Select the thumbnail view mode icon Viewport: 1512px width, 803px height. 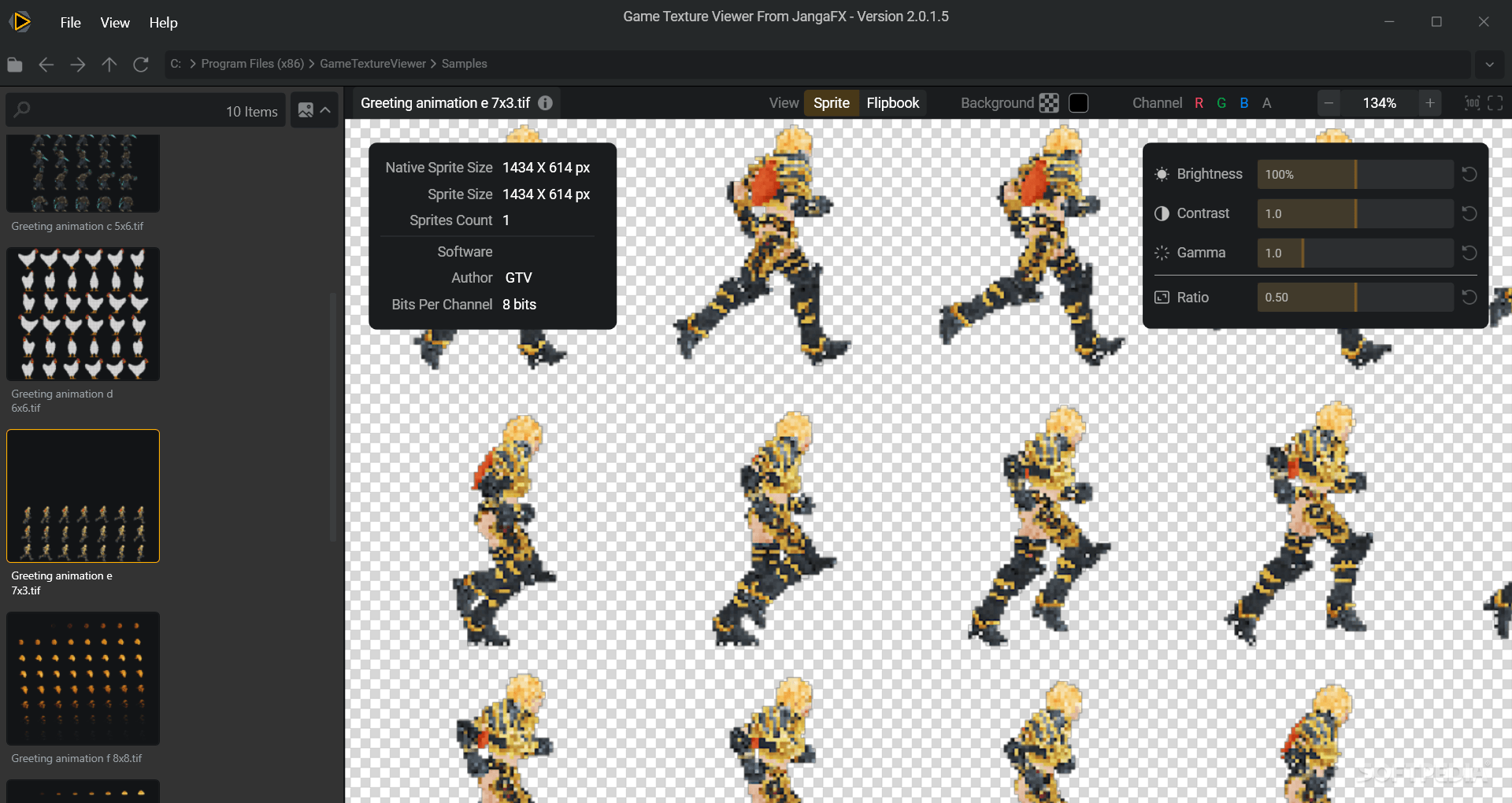click(306, 109)
